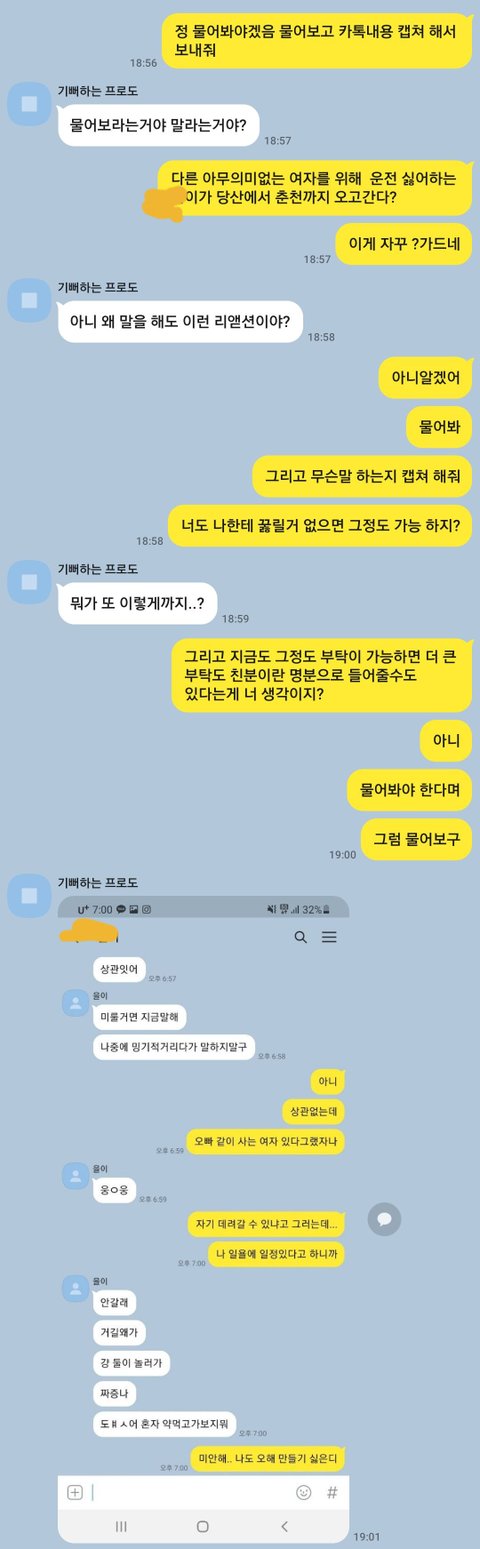Tap the Instagram notification icon in status bar

(x=146, y=909)
